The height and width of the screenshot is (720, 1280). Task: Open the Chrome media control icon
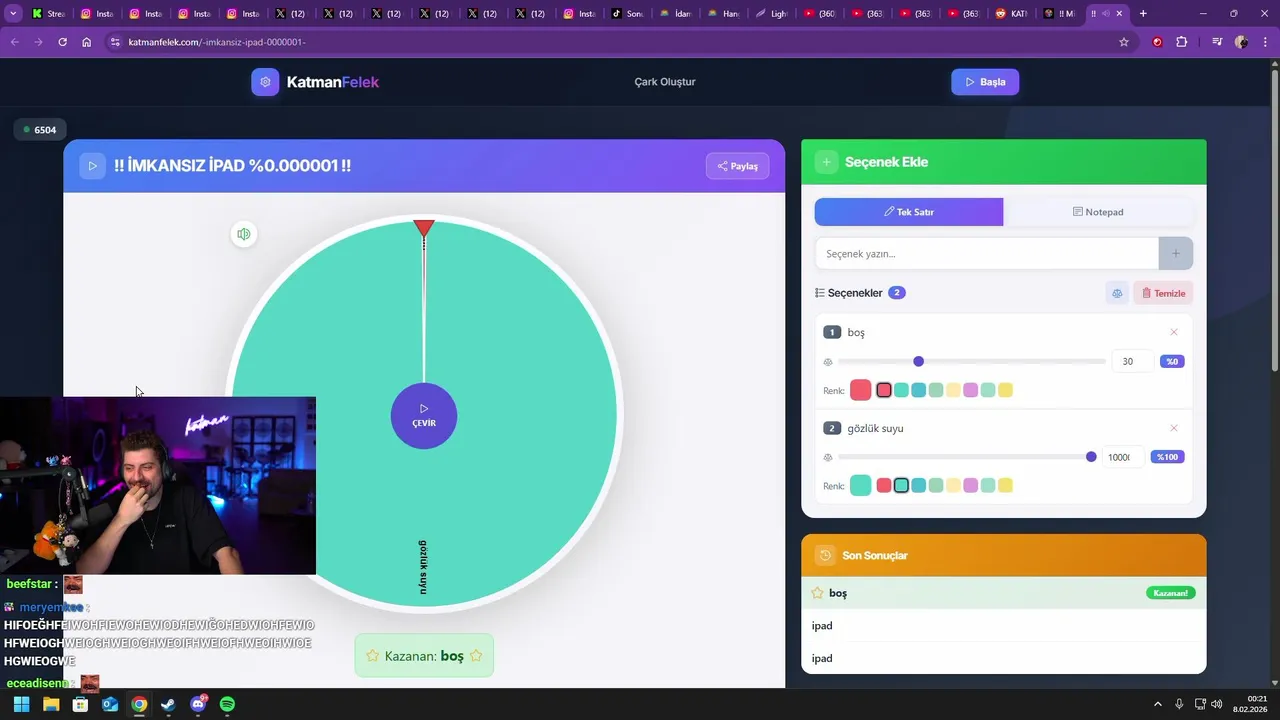(x=1217, y=42)
